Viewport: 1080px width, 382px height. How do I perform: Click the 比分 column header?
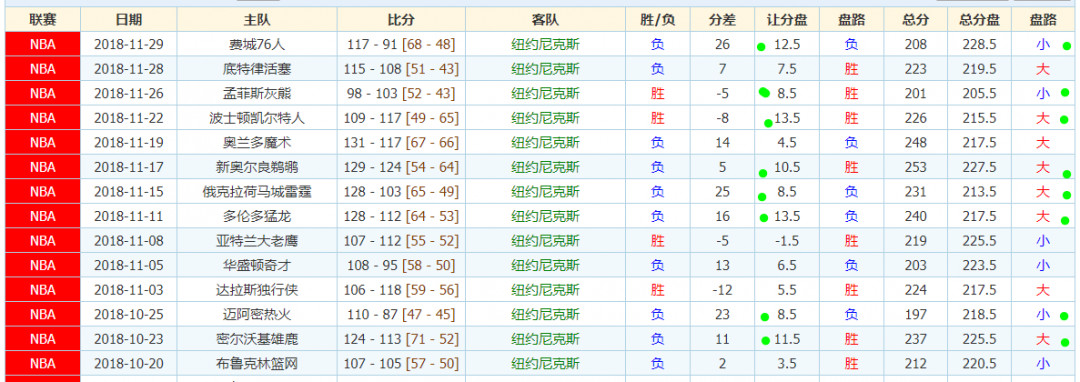[402, 20]
